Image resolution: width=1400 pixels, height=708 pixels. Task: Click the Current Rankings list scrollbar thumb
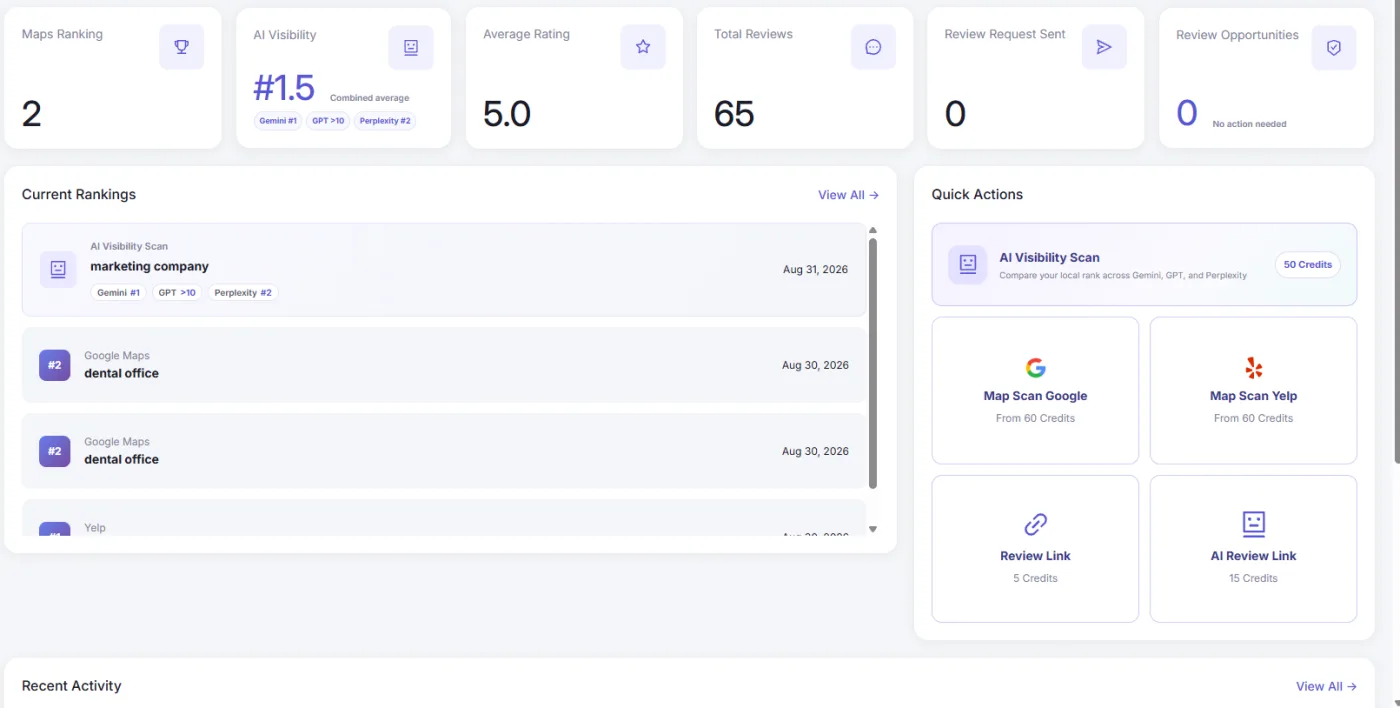(x=873, y=364)
